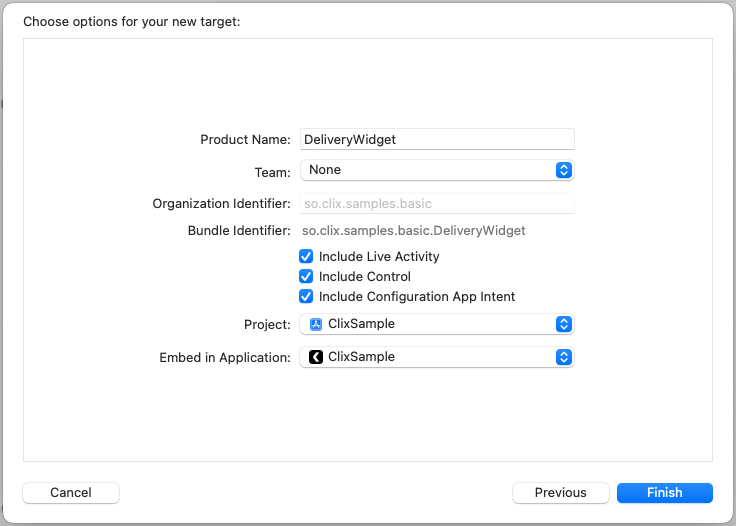Toggle Include Configuration App Intent checkbox
This screenshot has width=736, height=526.
306,297
